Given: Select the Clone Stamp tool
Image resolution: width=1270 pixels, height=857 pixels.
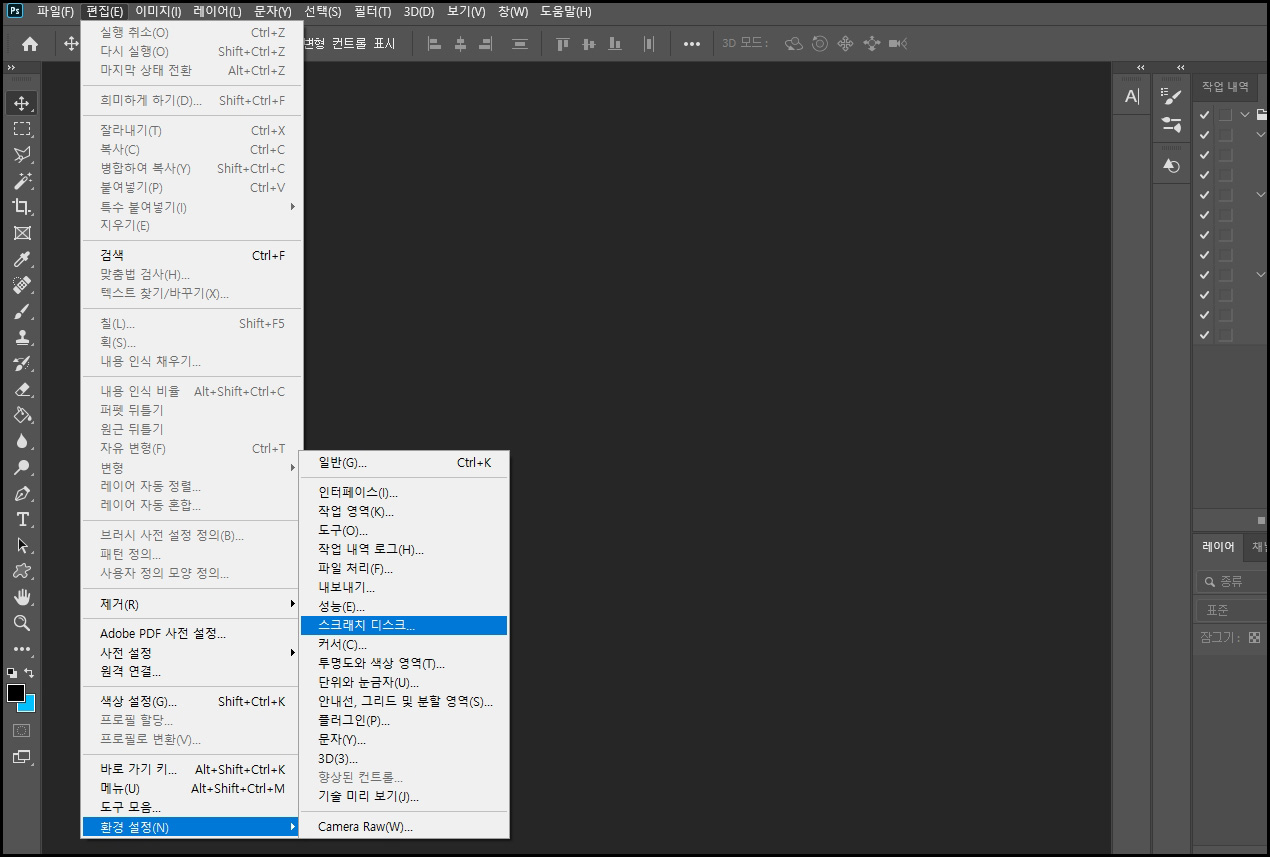Looking at the screenshot, I should point(22,338).
